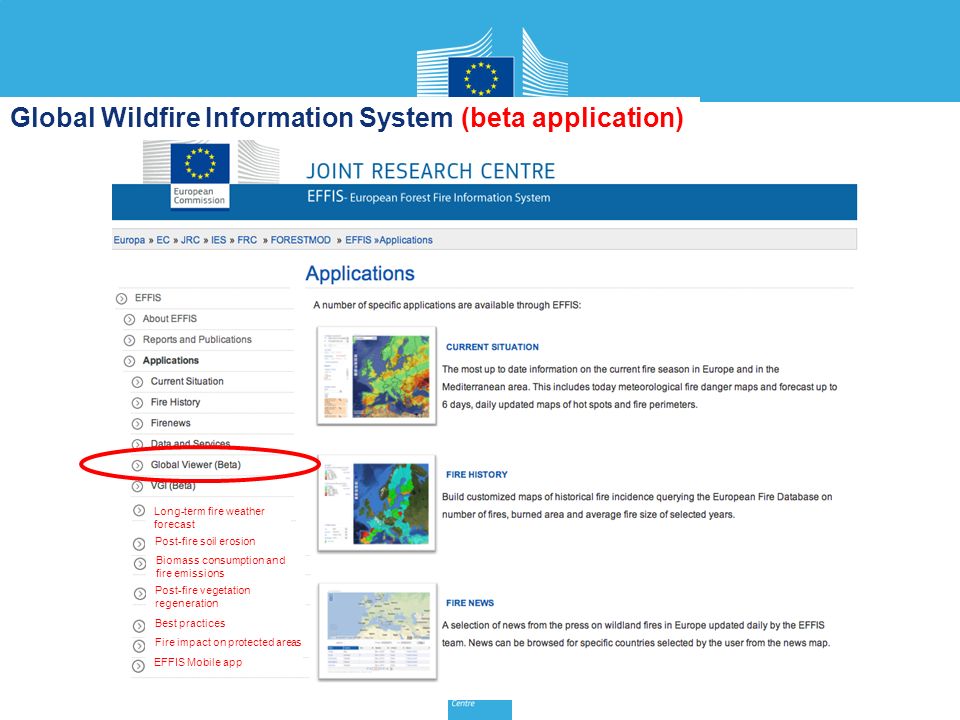This screenshot has width=960, height=720.
Task: Open Biomass consumption and fire emissions entry
Action: (220, 566)
